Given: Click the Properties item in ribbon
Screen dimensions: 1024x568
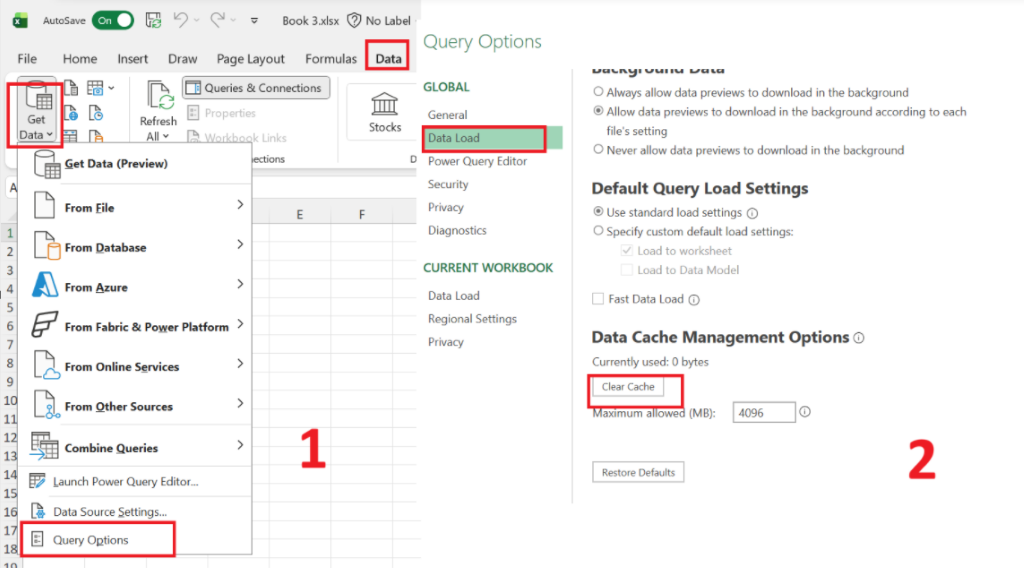Looking at the screenshot, I should point(222,113).
